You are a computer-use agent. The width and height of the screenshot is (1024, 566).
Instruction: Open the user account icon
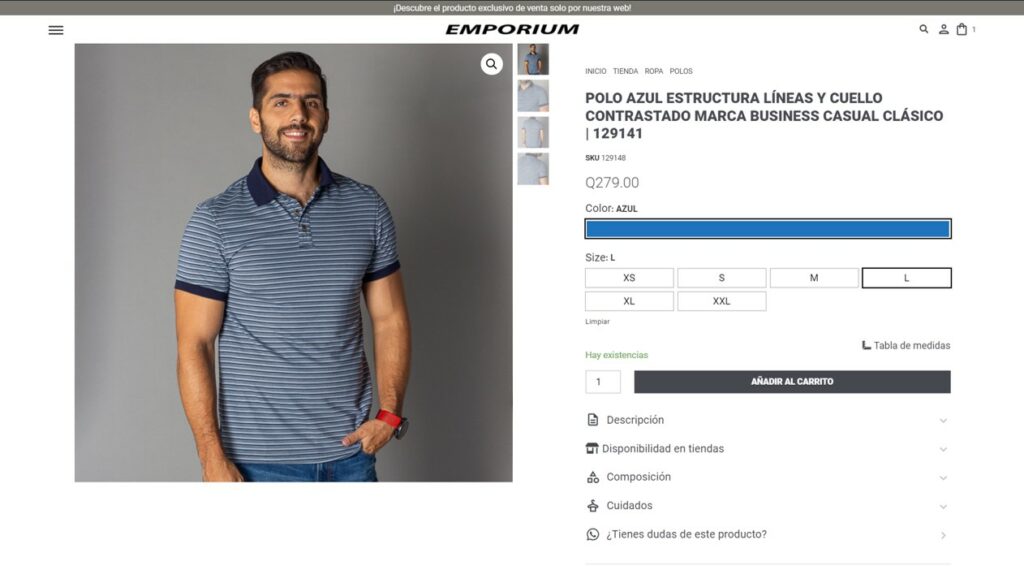944,29
